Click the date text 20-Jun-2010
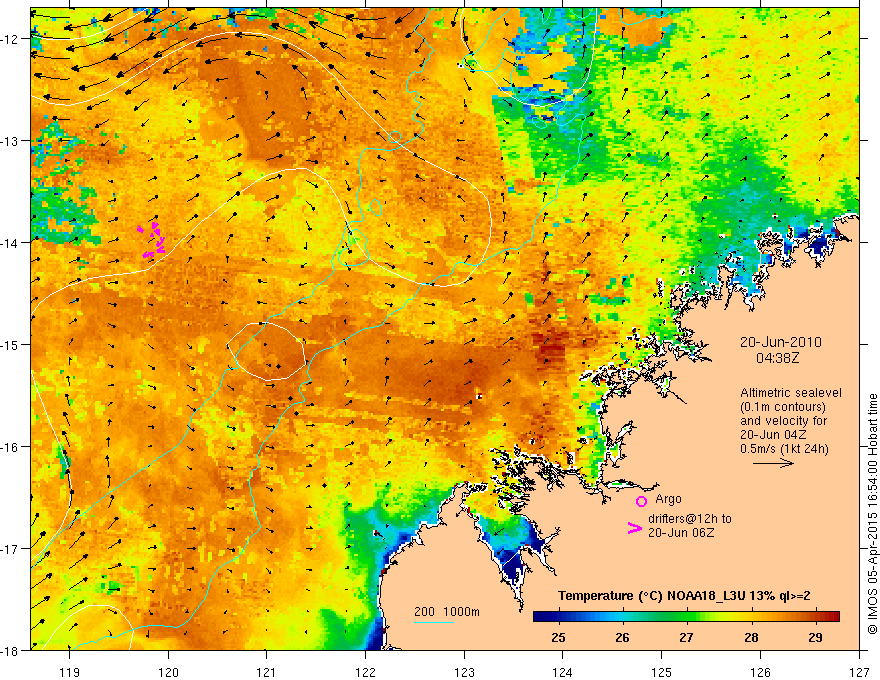The image size is (880, 680). [x=780, y=342]
